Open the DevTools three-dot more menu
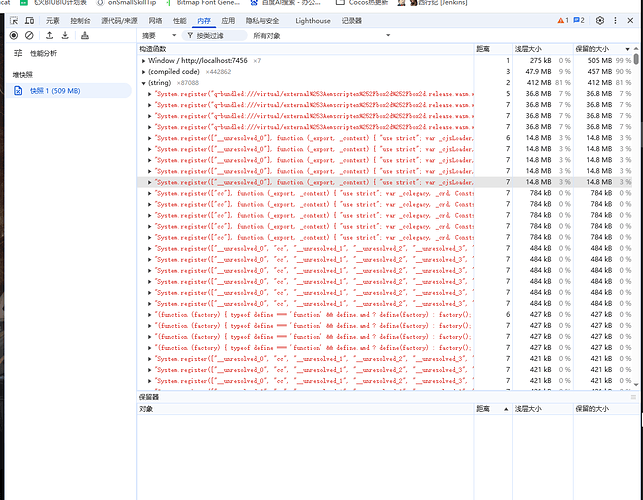643x500 pixels. [x=615, y=20]
